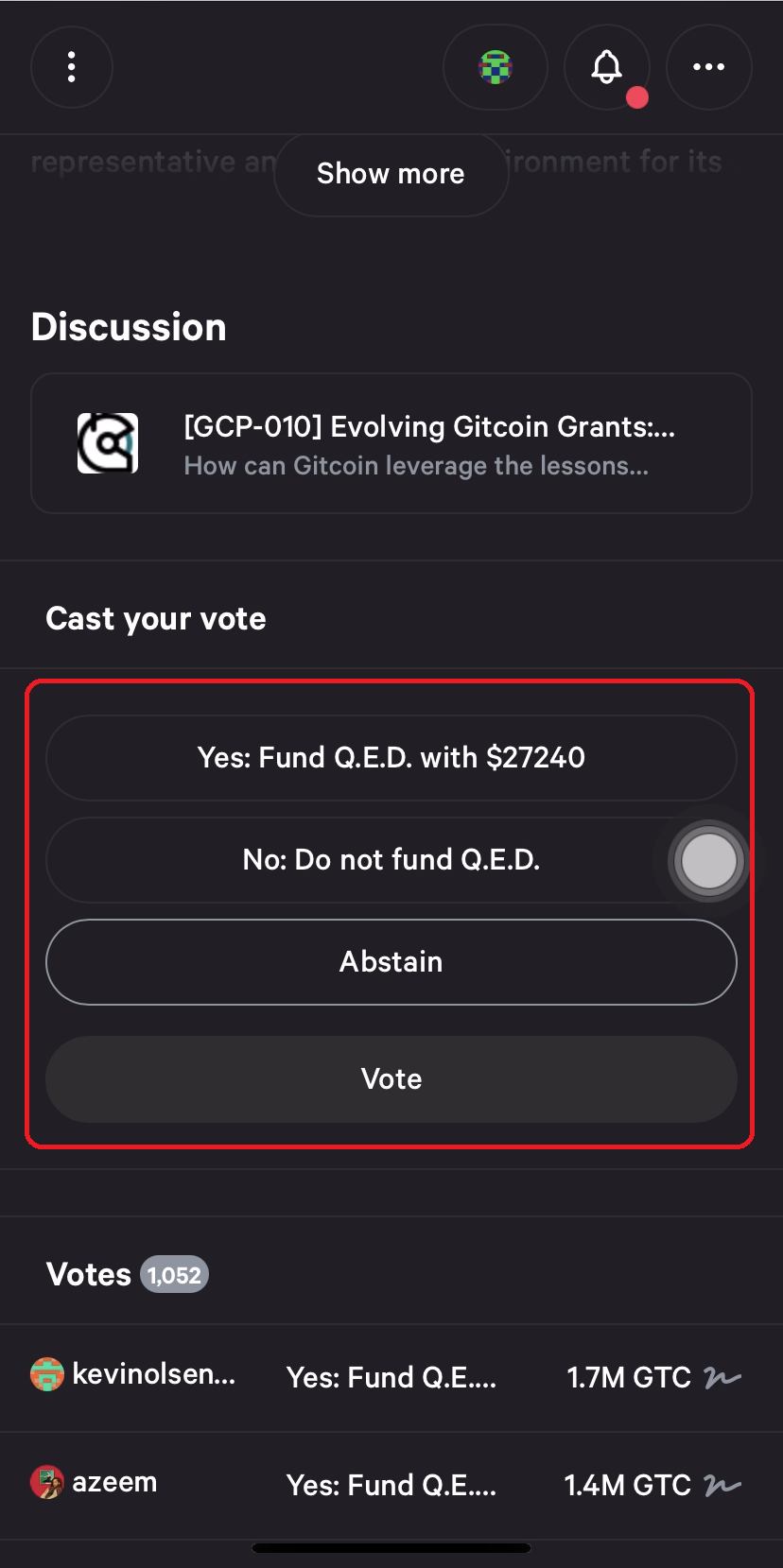Tap the floating assistive touch button
Screen dimensions: 783x1568
point(708,861)
